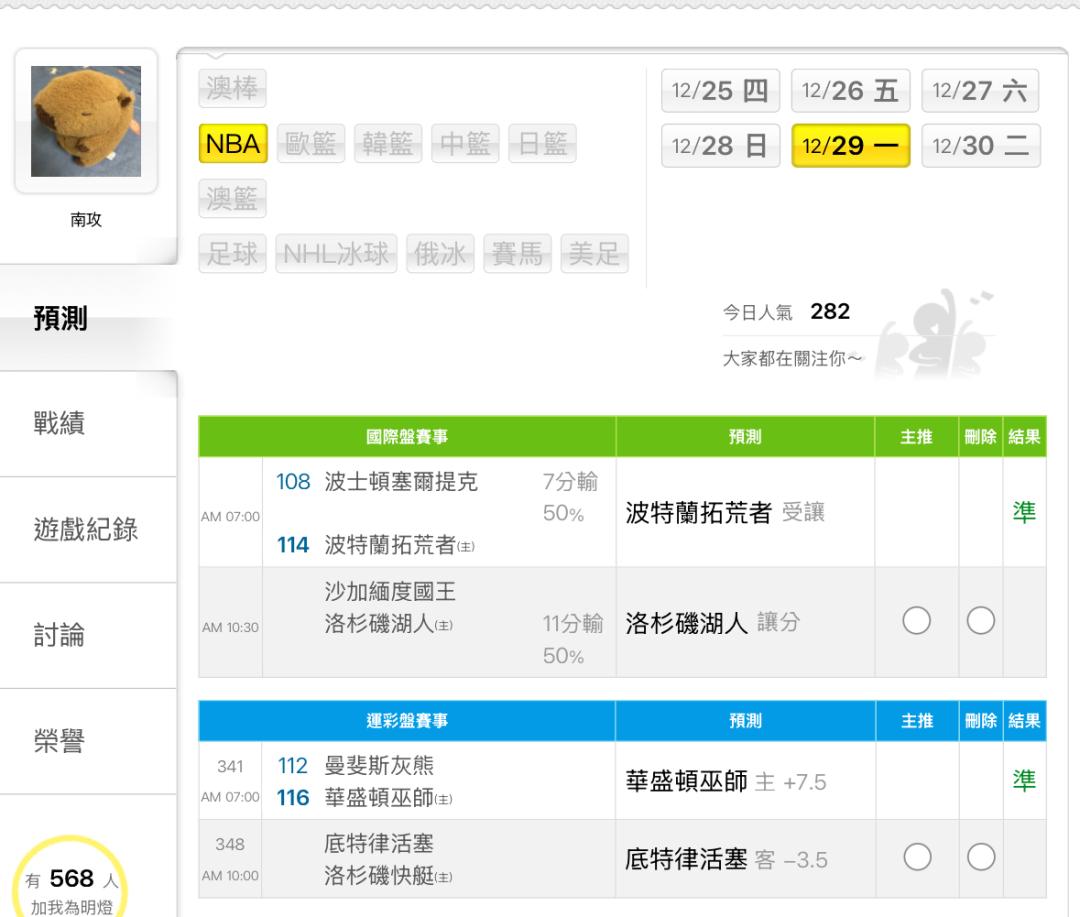1080x917 pixels.
Task: Select the 12/28 日 date
Action: coord(720,146)
